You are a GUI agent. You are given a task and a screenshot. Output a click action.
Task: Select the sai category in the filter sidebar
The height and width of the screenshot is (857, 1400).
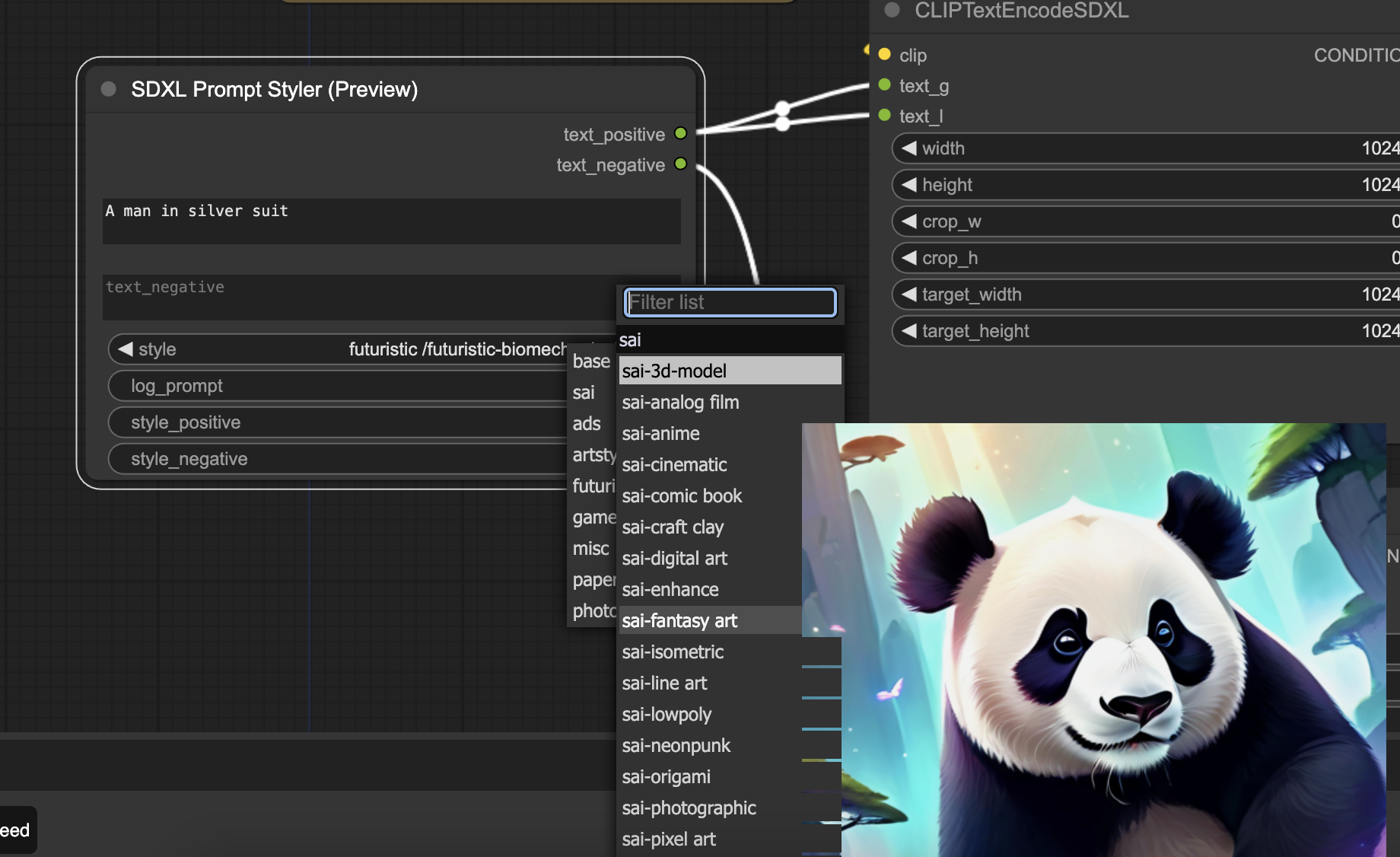584,392
